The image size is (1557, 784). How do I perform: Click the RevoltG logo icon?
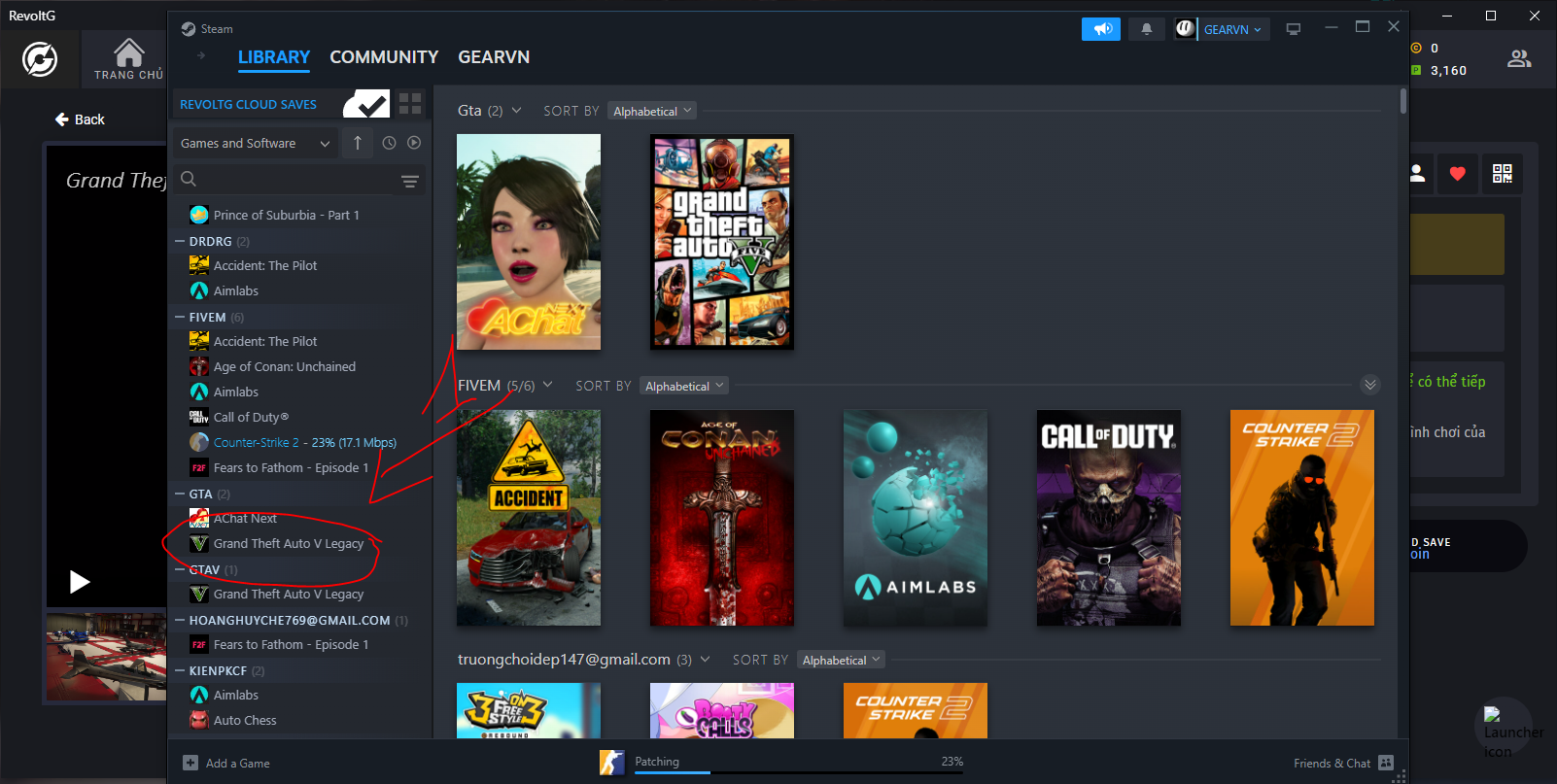click(x=40, y=59)
